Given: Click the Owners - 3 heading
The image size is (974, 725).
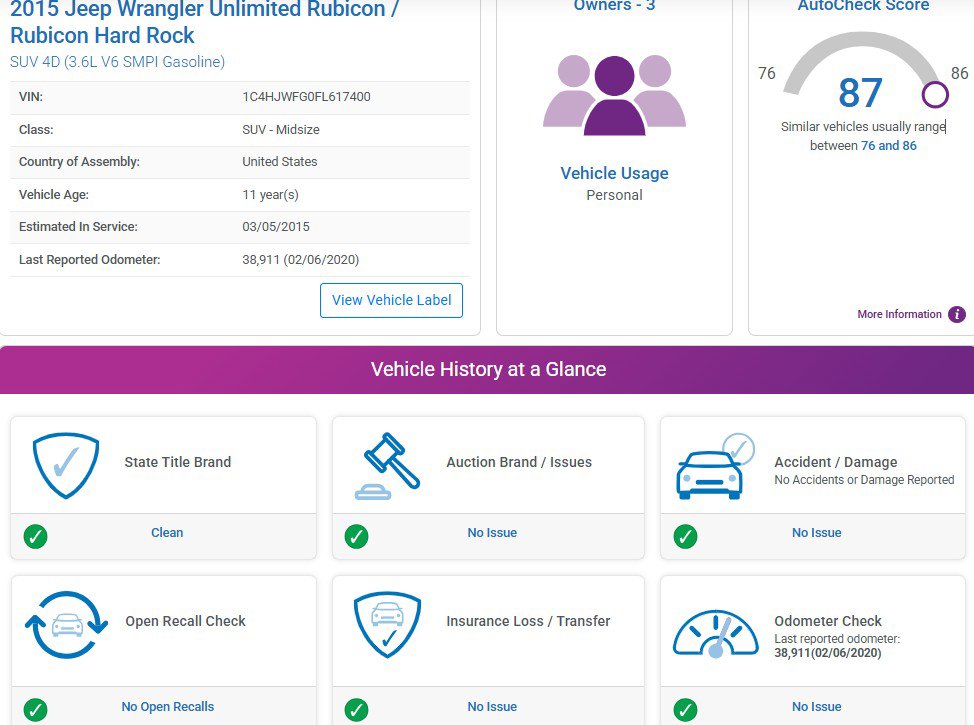Looking at the screenshot, I should (x=614, y=6).
